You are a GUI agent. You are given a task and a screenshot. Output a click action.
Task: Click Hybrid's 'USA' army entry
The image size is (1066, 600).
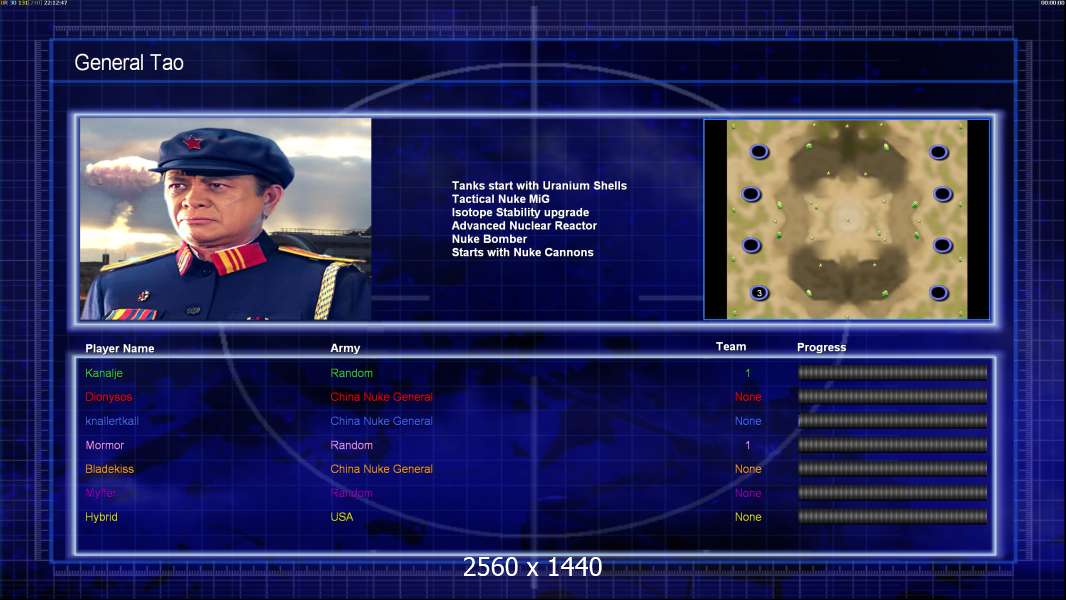click(342, 517)
